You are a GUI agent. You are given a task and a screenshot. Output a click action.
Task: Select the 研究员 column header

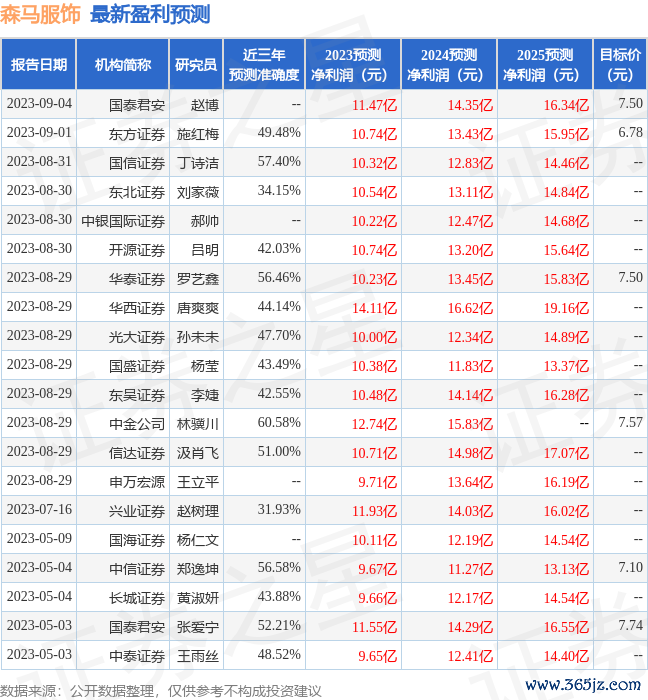pyautogui.click(x=196, y=64)
